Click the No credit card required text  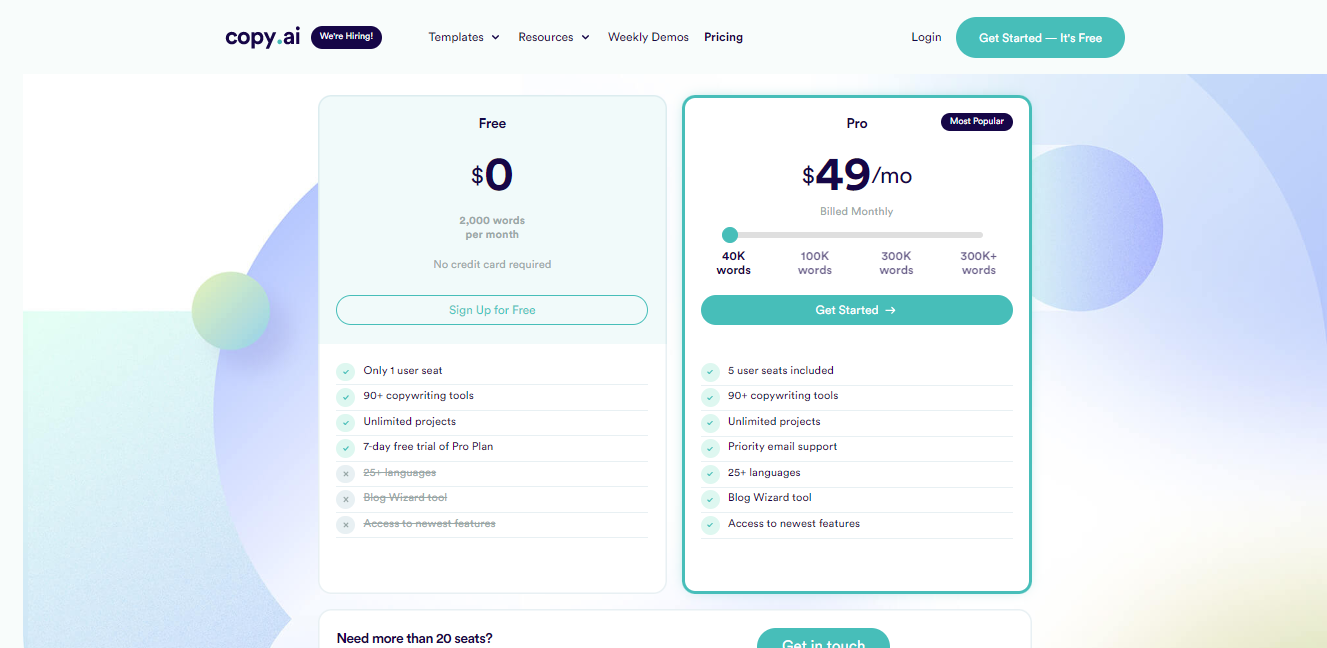pyautogui.click(x=492, y=264)
